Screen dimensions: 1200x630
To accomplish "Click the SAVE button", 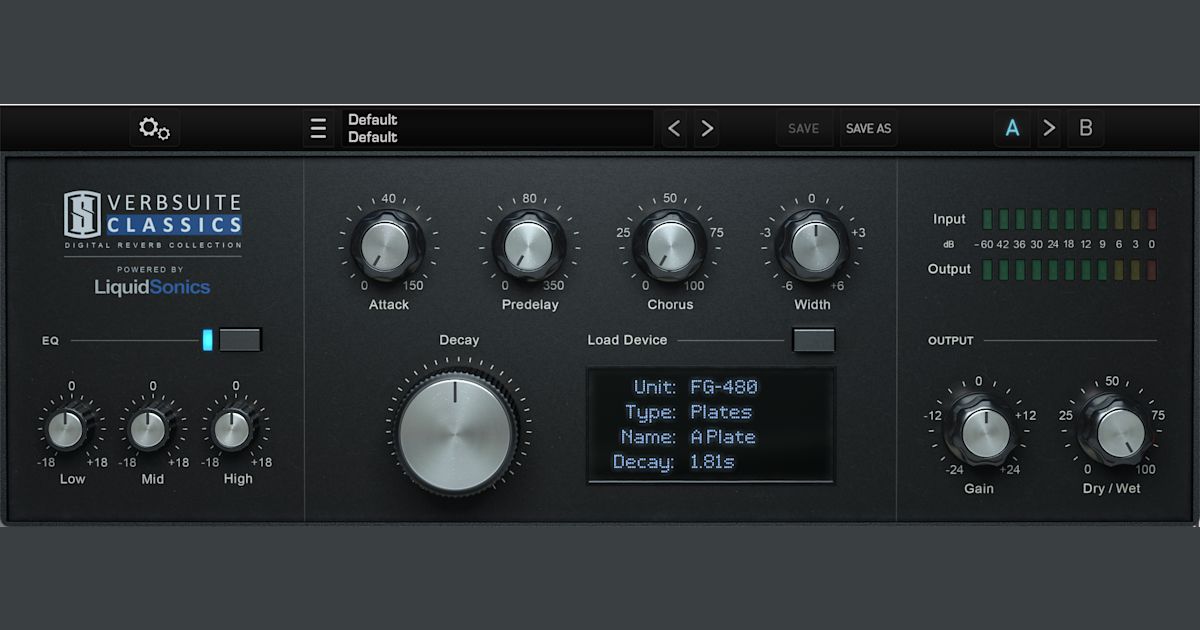I will click(805, 128).
